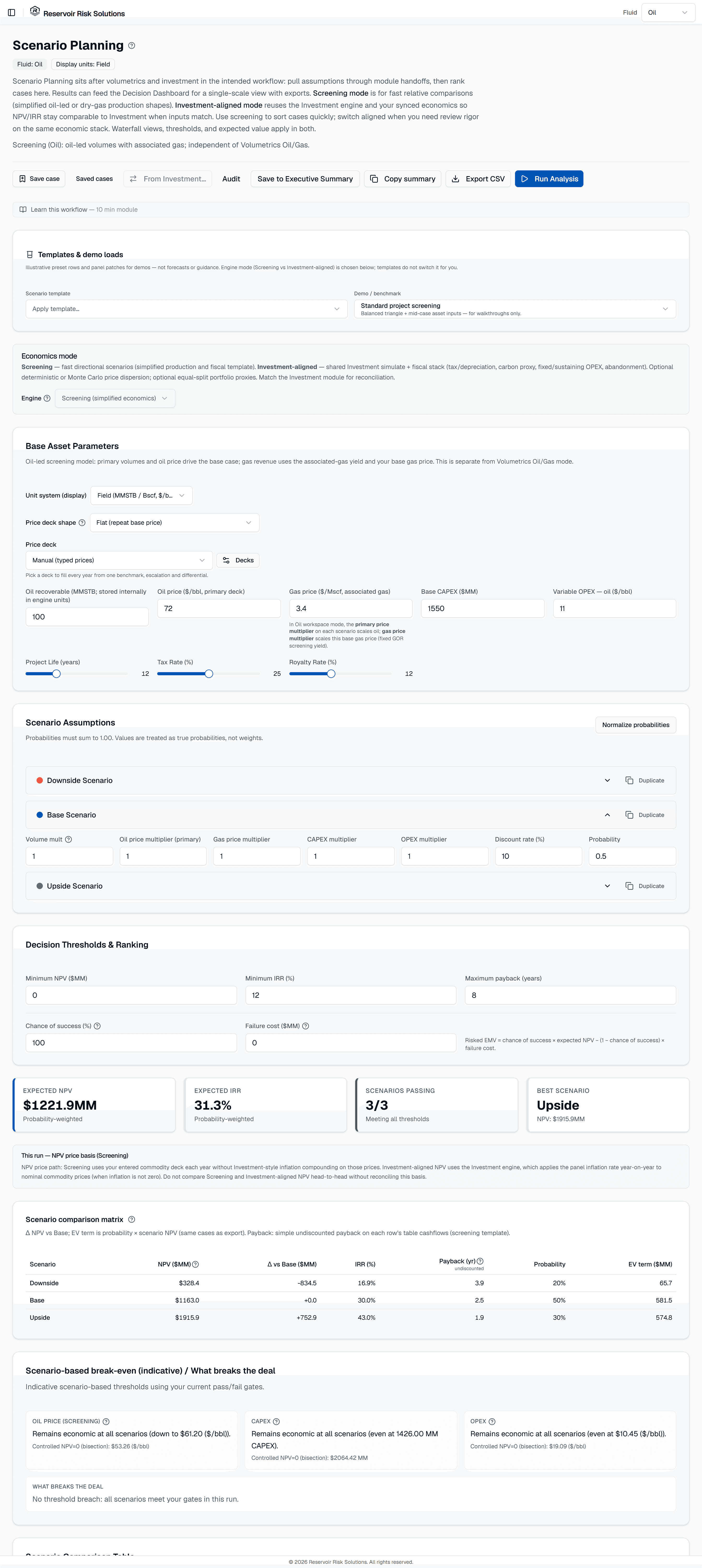Duplicate the Downside Scenario
Screen dimensions: 702x1568
pos(645,780)
